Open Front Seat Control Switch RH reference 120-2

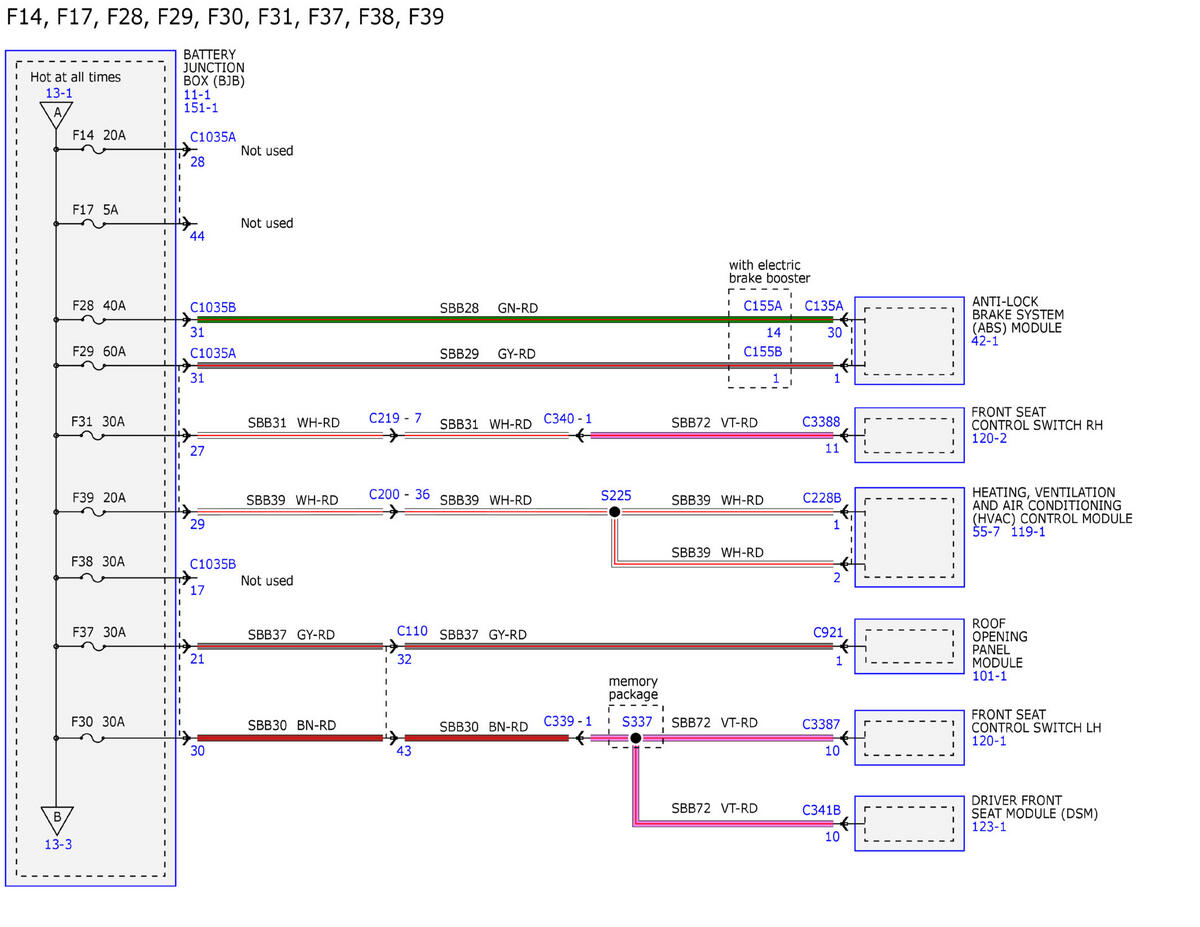[989, 438]
